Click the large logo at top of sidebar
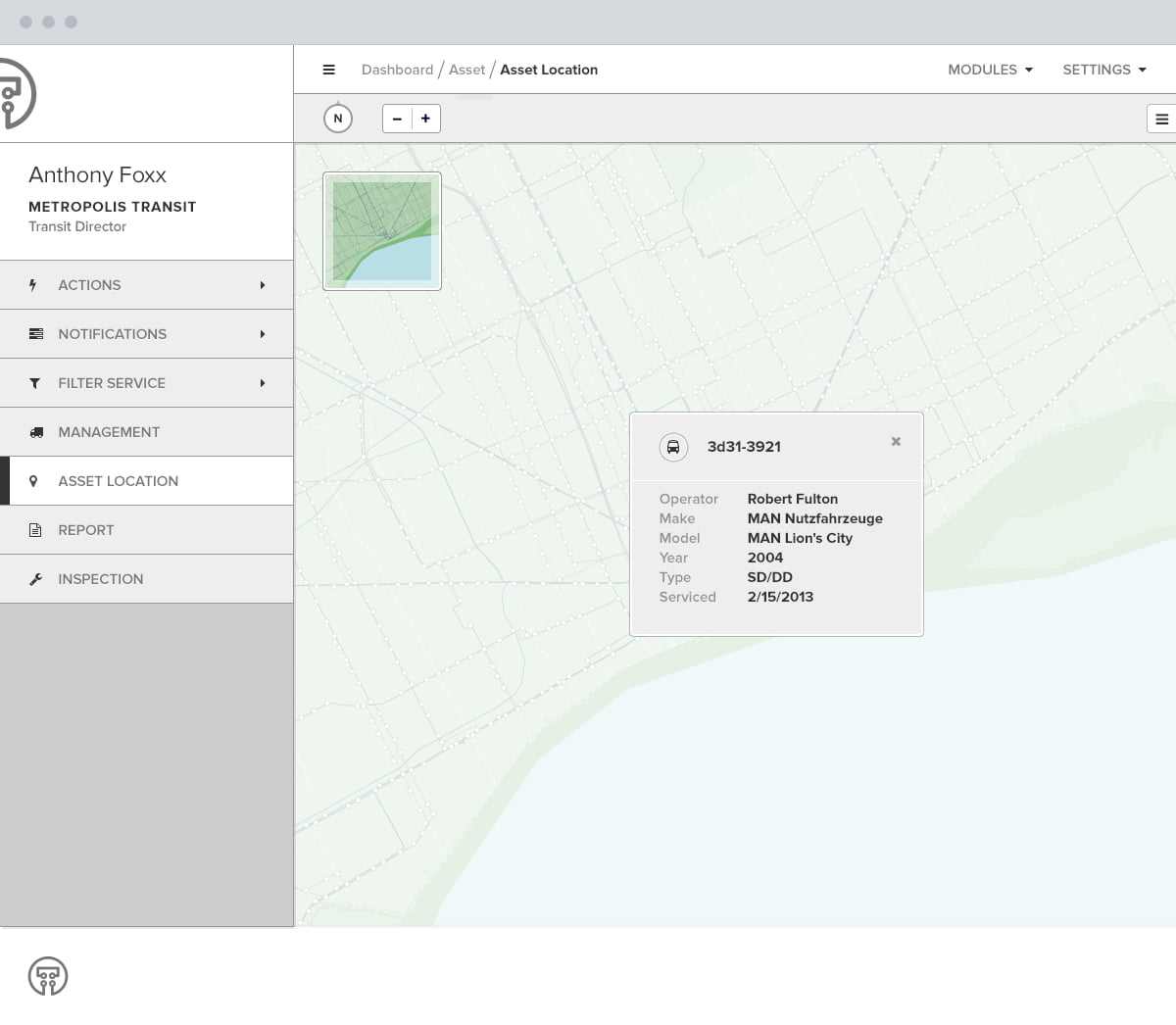 (x=18, y=94)
